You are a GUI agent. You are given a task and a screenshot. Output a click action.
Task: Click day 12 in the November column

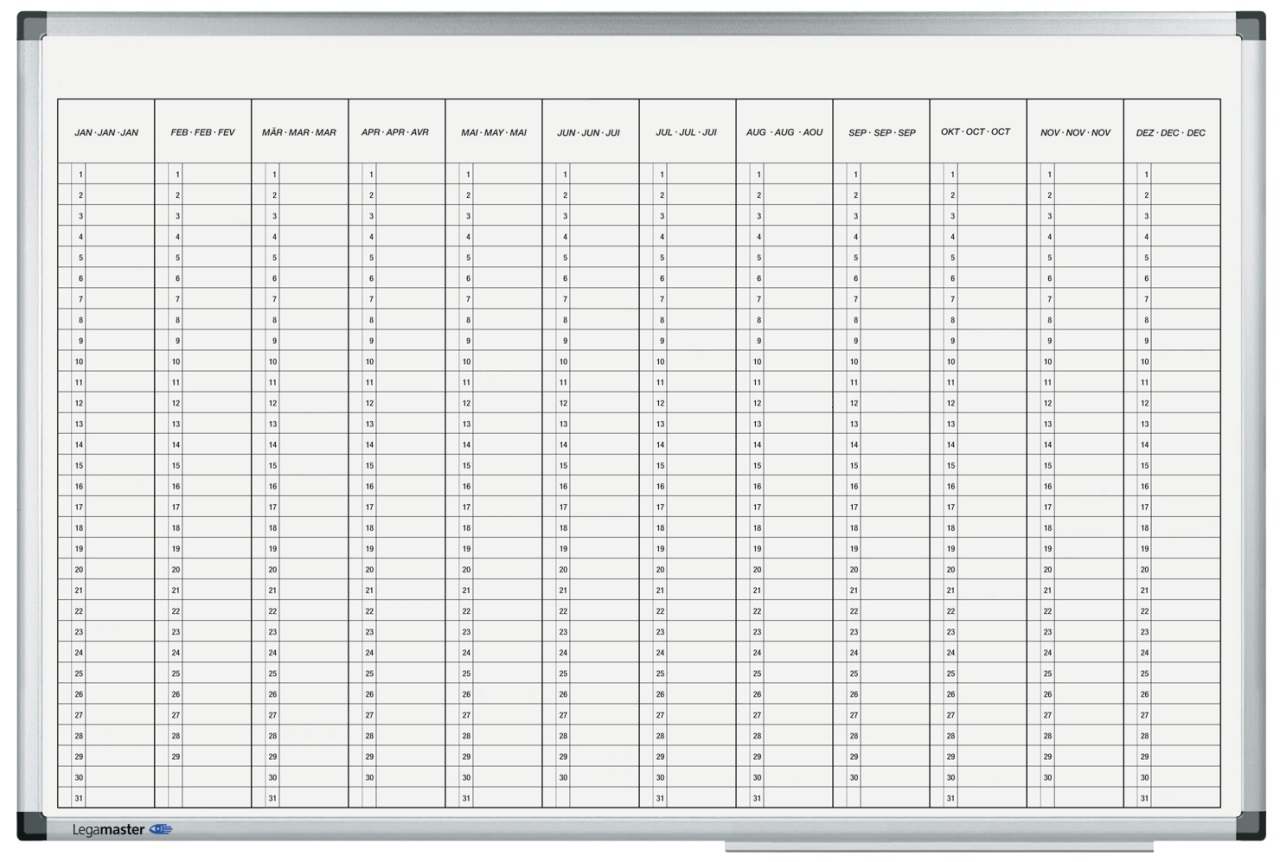coord(1048,403)
